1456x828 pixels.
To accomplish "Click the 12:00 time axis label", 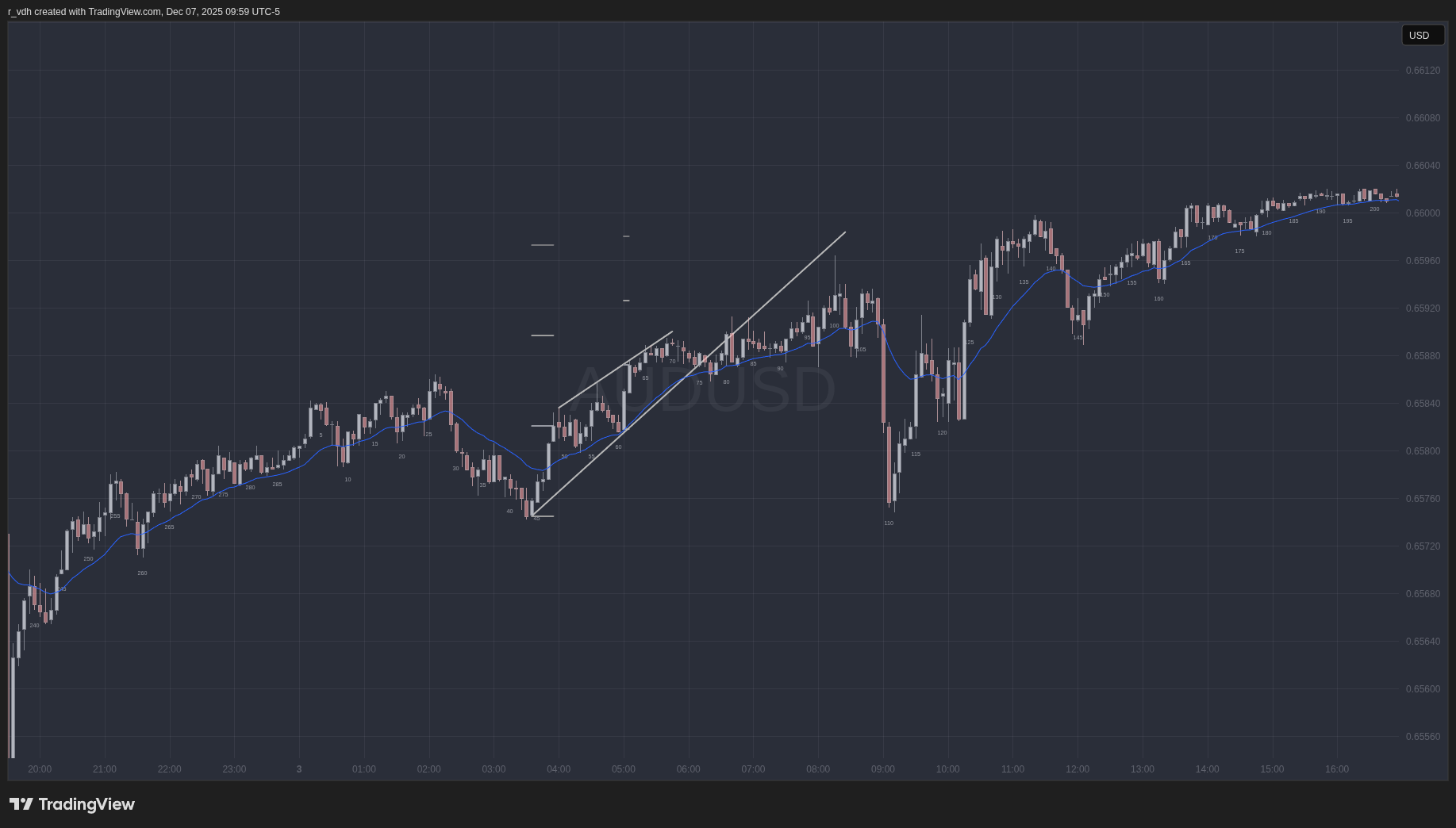I will (1077, 769).
